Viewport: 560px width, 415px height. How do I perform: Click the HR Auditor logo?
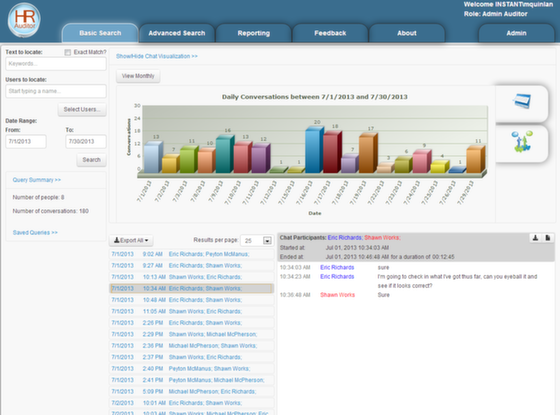[x=24, y=20]
